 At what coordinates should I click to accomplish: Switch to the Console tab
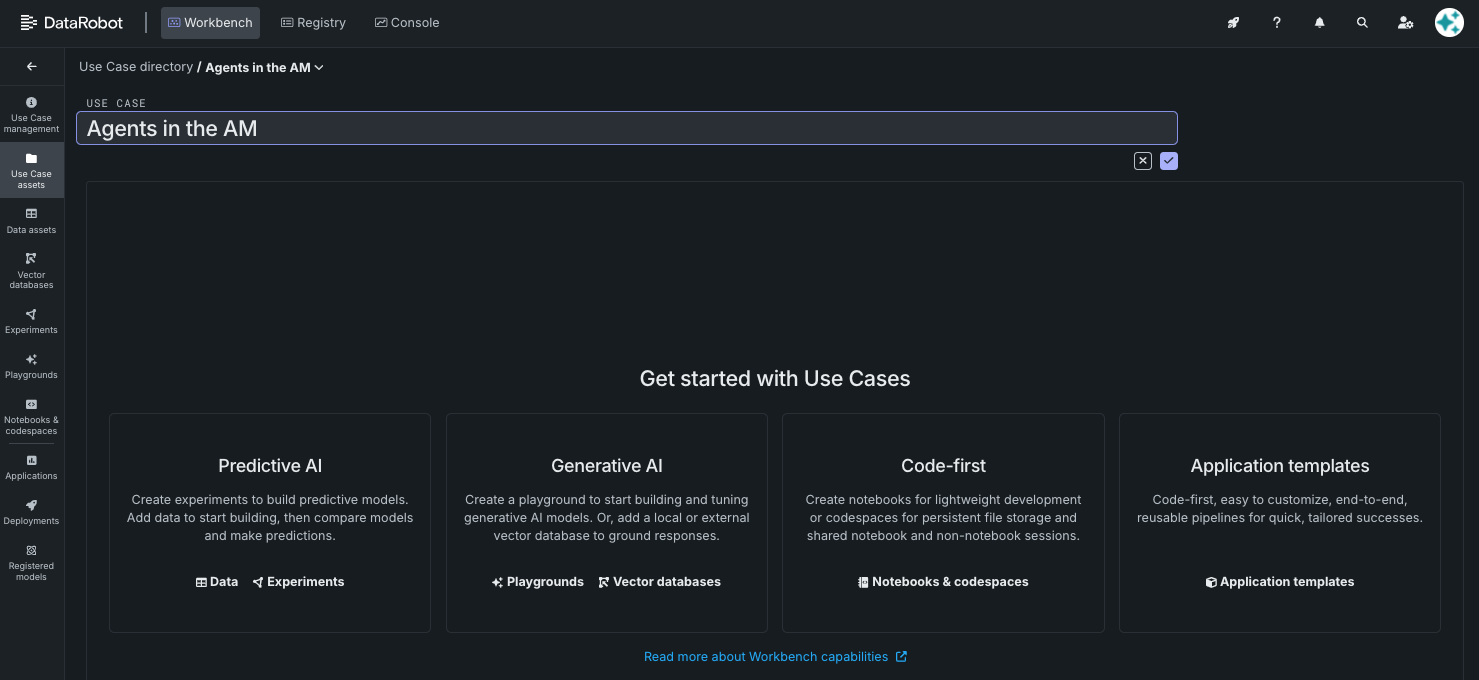[407, 23]
